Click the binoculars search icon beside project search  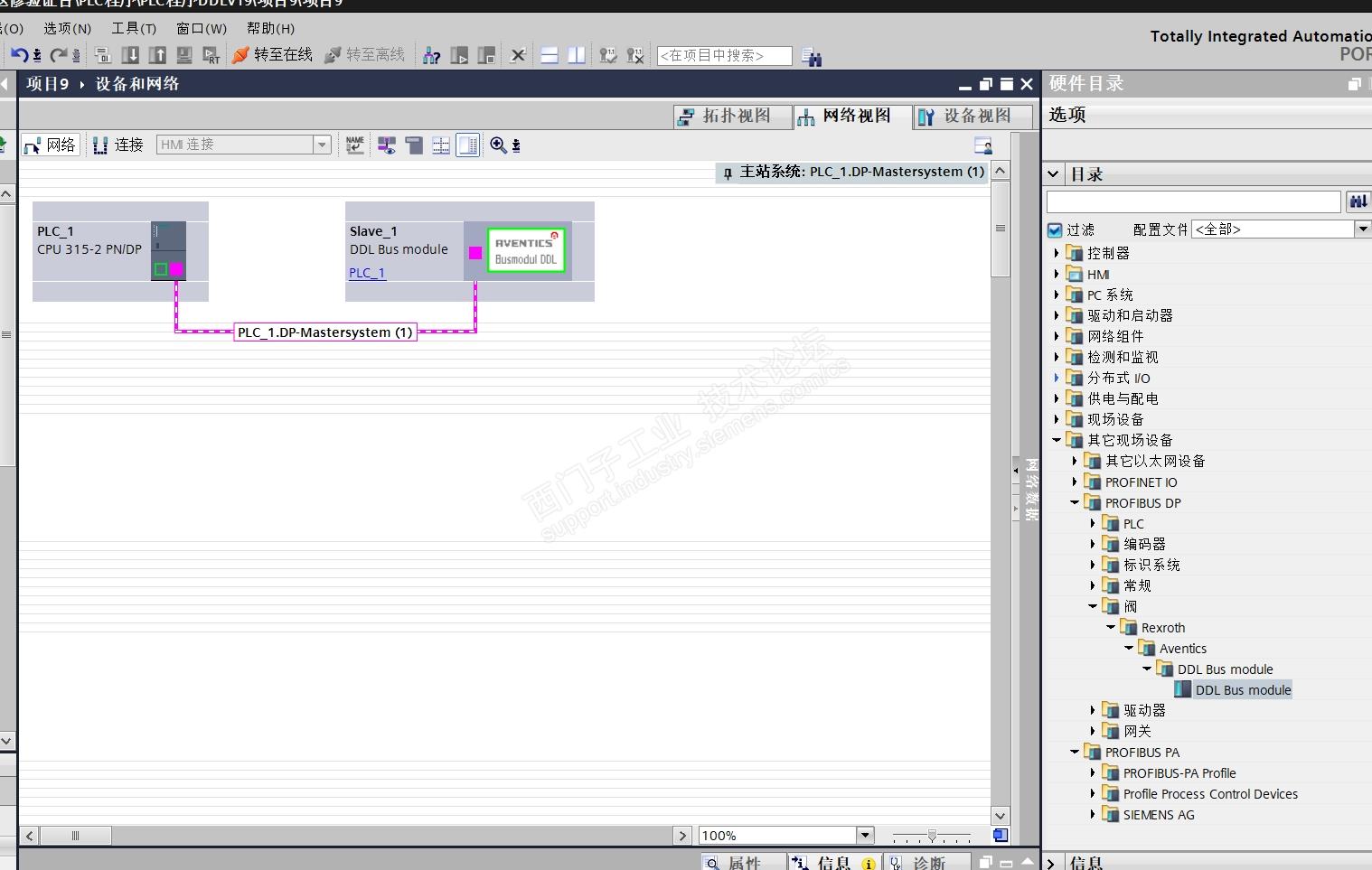pos(812,57)
